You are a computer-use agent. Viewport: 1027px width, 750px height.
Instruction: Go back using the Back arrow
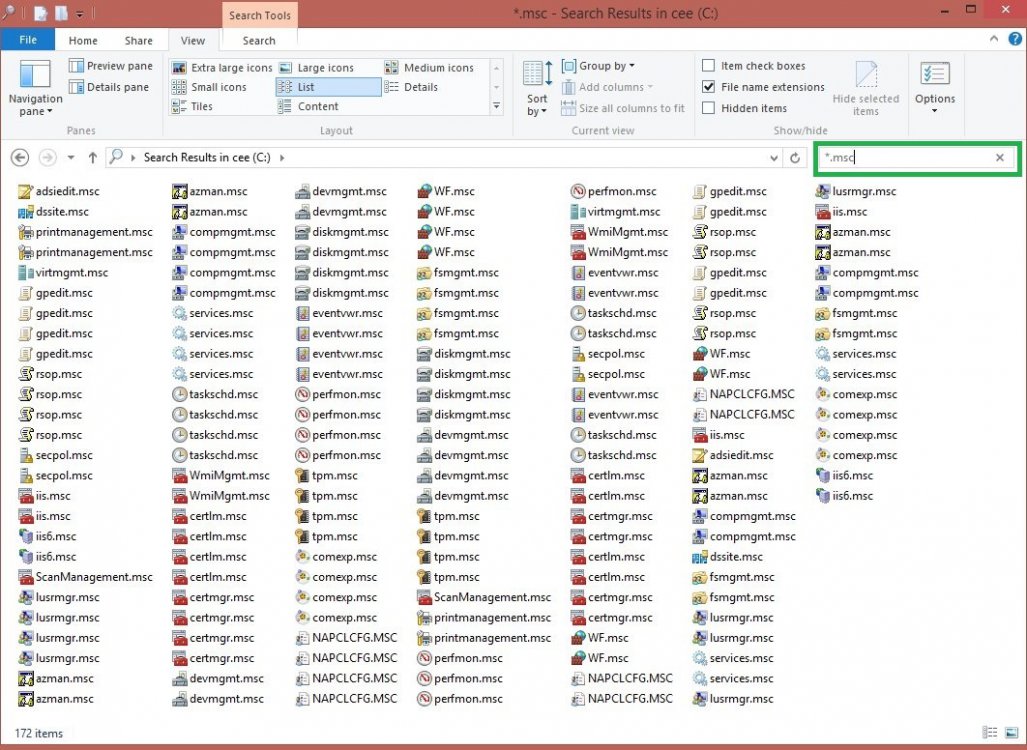pyautogui.click(x=20, y=158)
